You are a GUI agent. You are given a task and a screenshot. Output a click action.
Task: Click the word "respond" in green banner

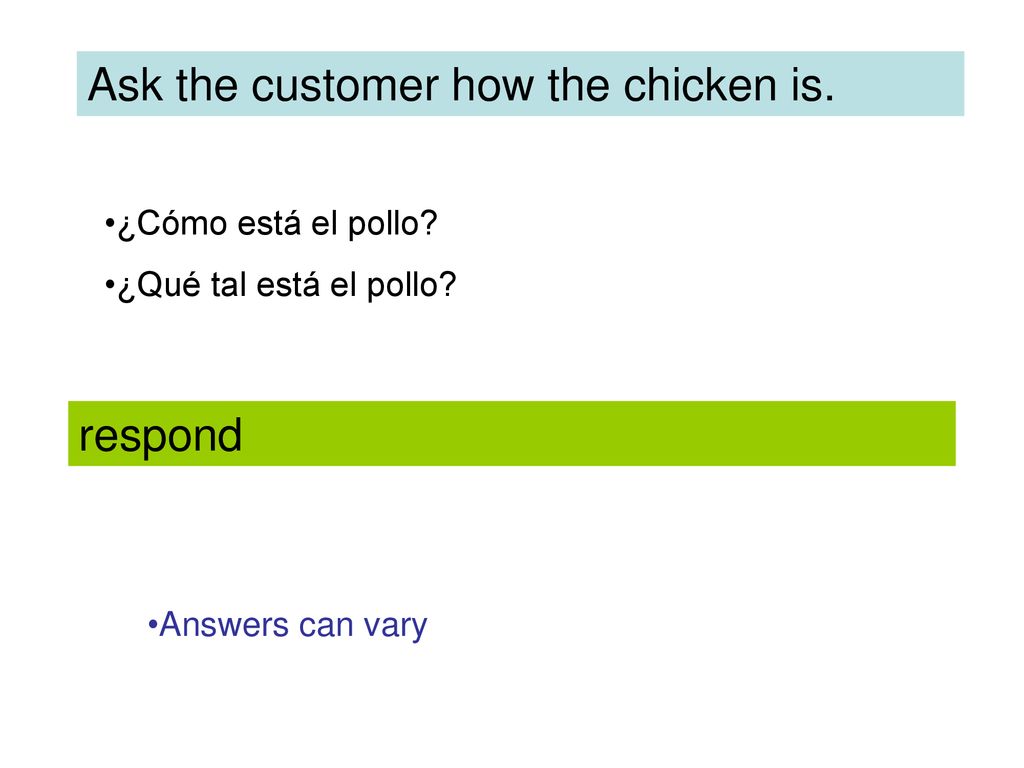pos(161,436)
